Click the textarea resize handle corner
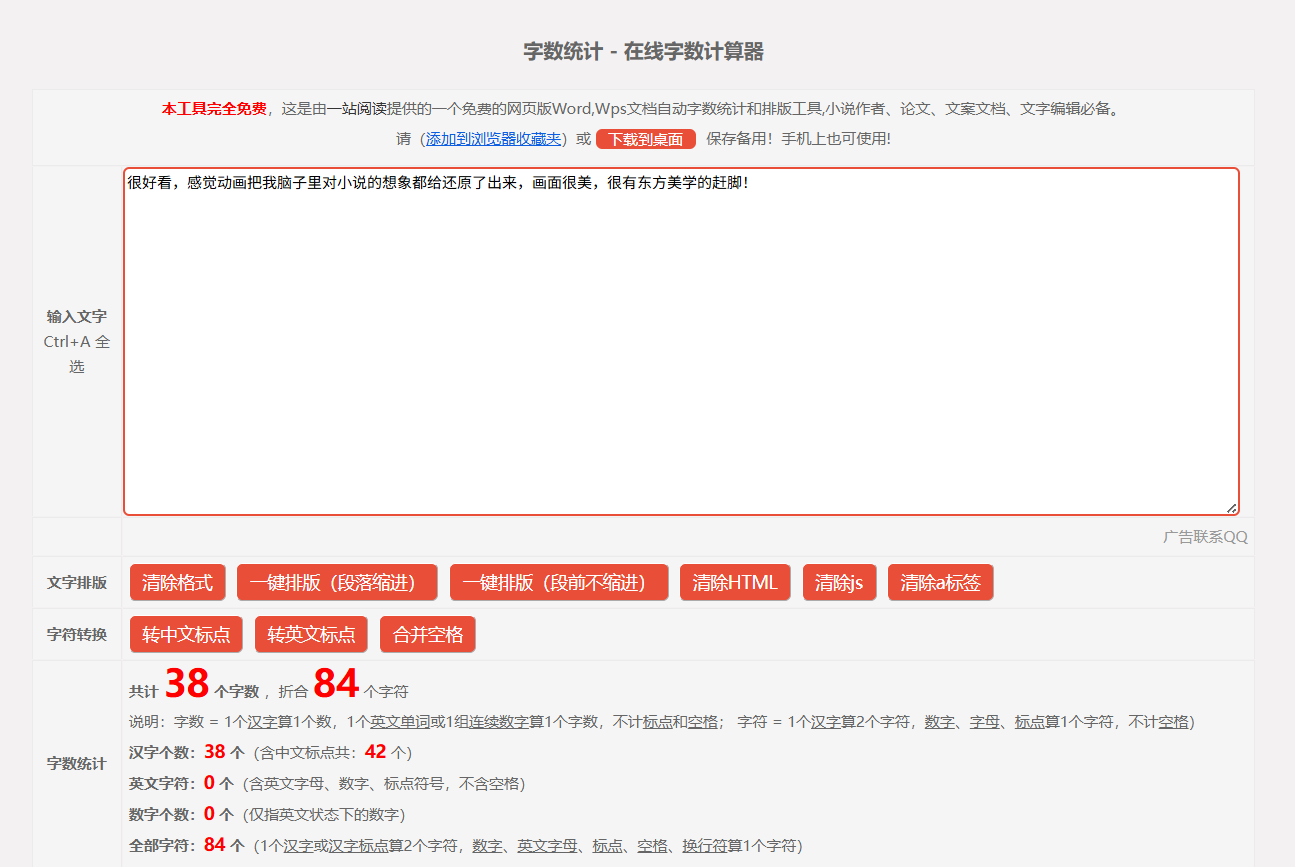The image size is (1295, 867). tap(1231, 507)
